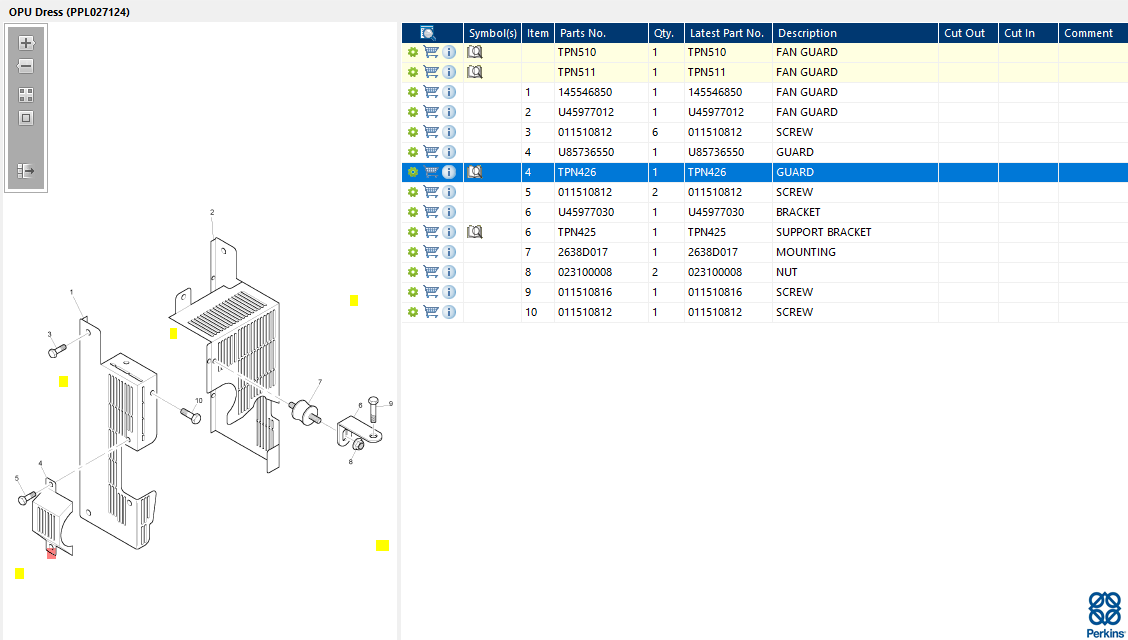Click the single-square fit icon in diagram toolbar
Viewport: 1128px width, 640px height.
[x=26, y=118]
